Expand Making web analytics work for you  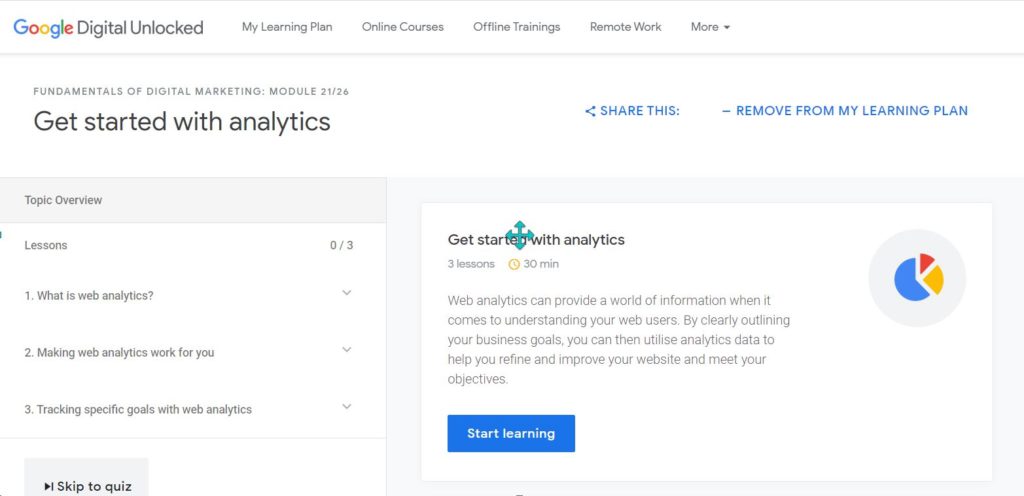[347, 349]
